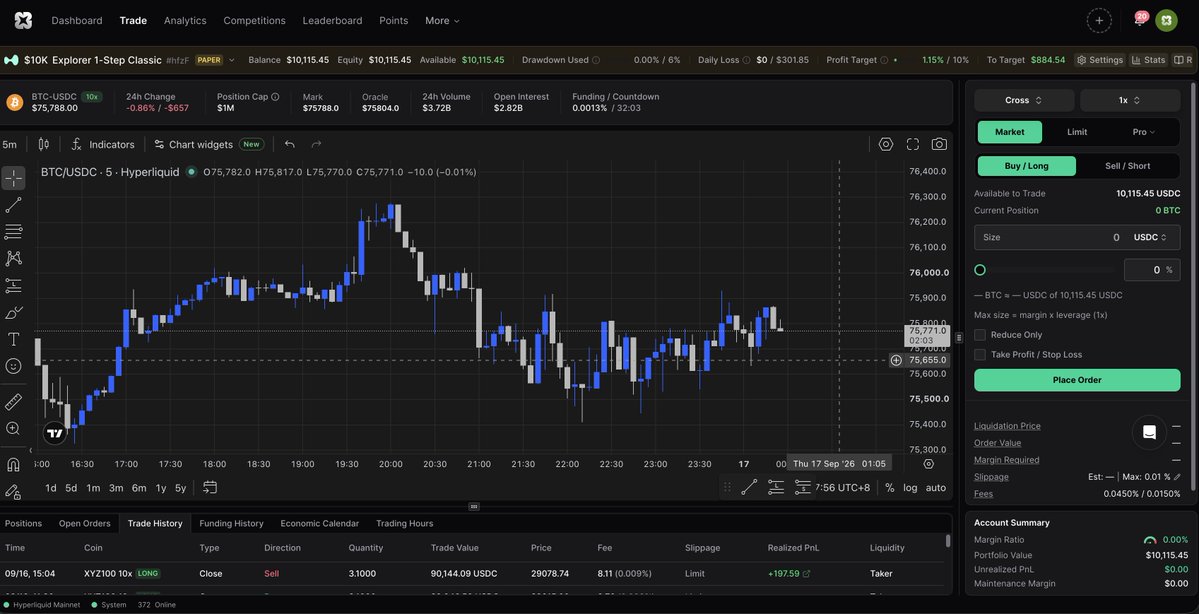Select Buy / Long side

coord(1026,166)
